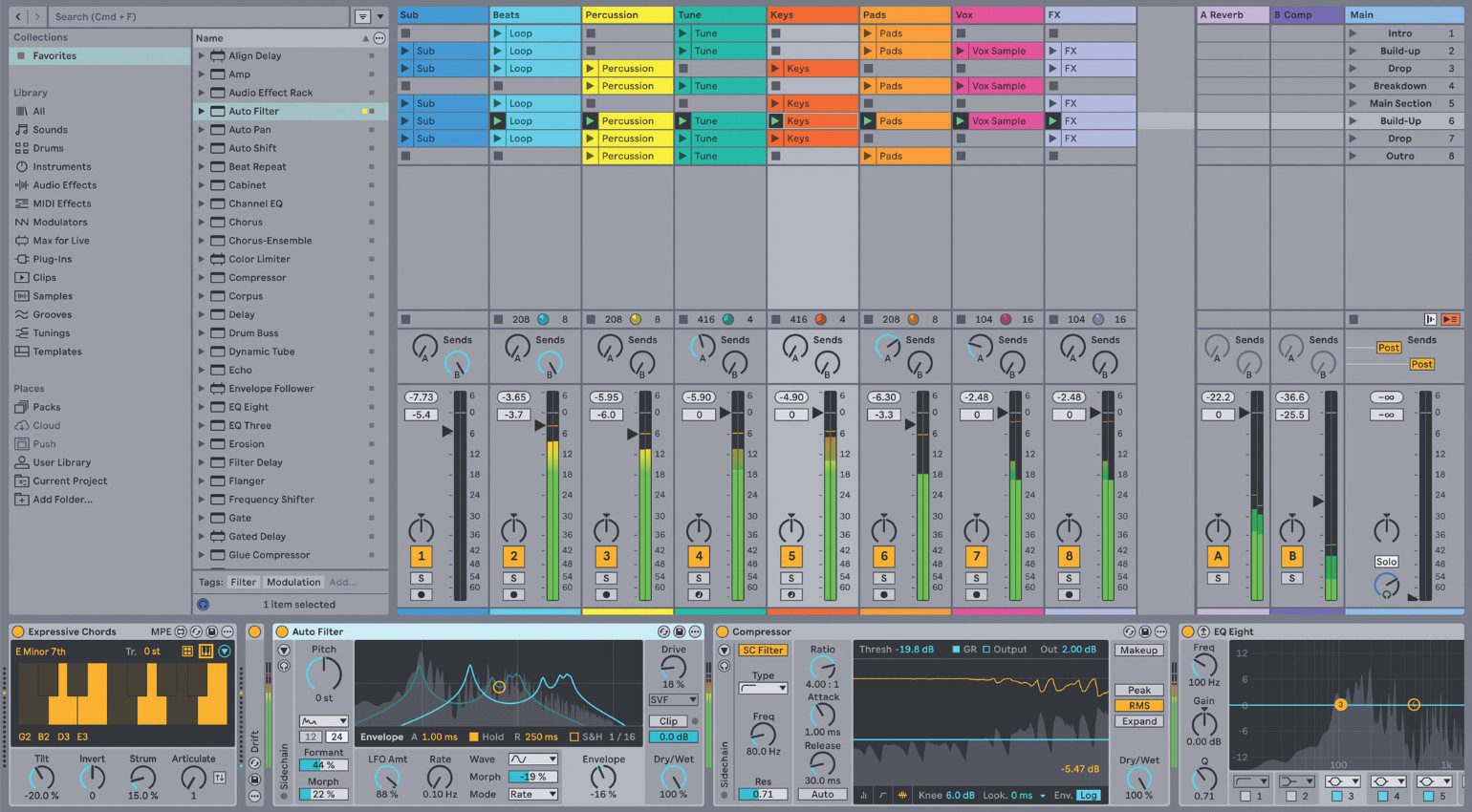Enable S&H in the Auto Filter envelope section
This screenshot has height=812, width=1472.
(574, 737)
